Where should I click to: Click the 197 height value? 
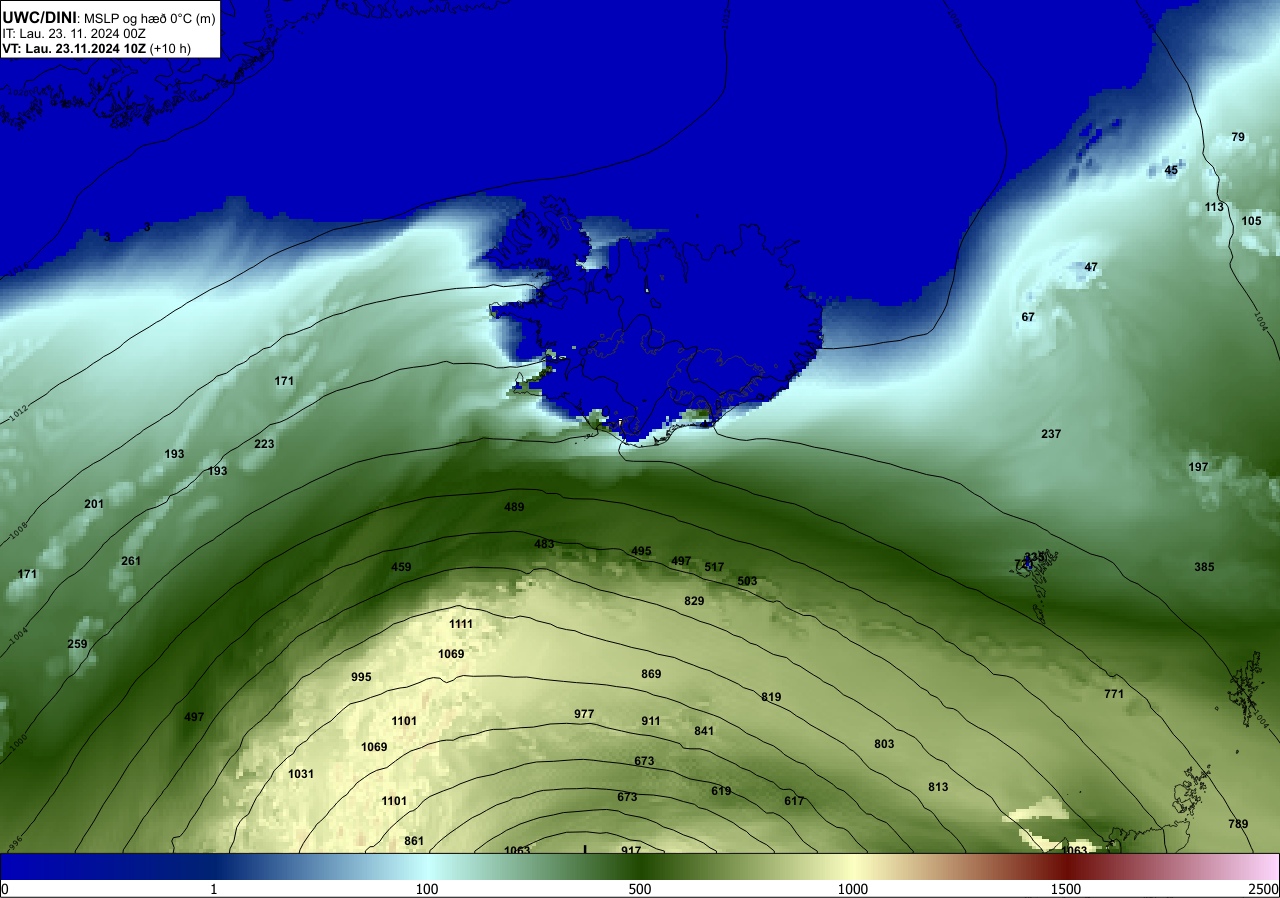(1198, 467)
